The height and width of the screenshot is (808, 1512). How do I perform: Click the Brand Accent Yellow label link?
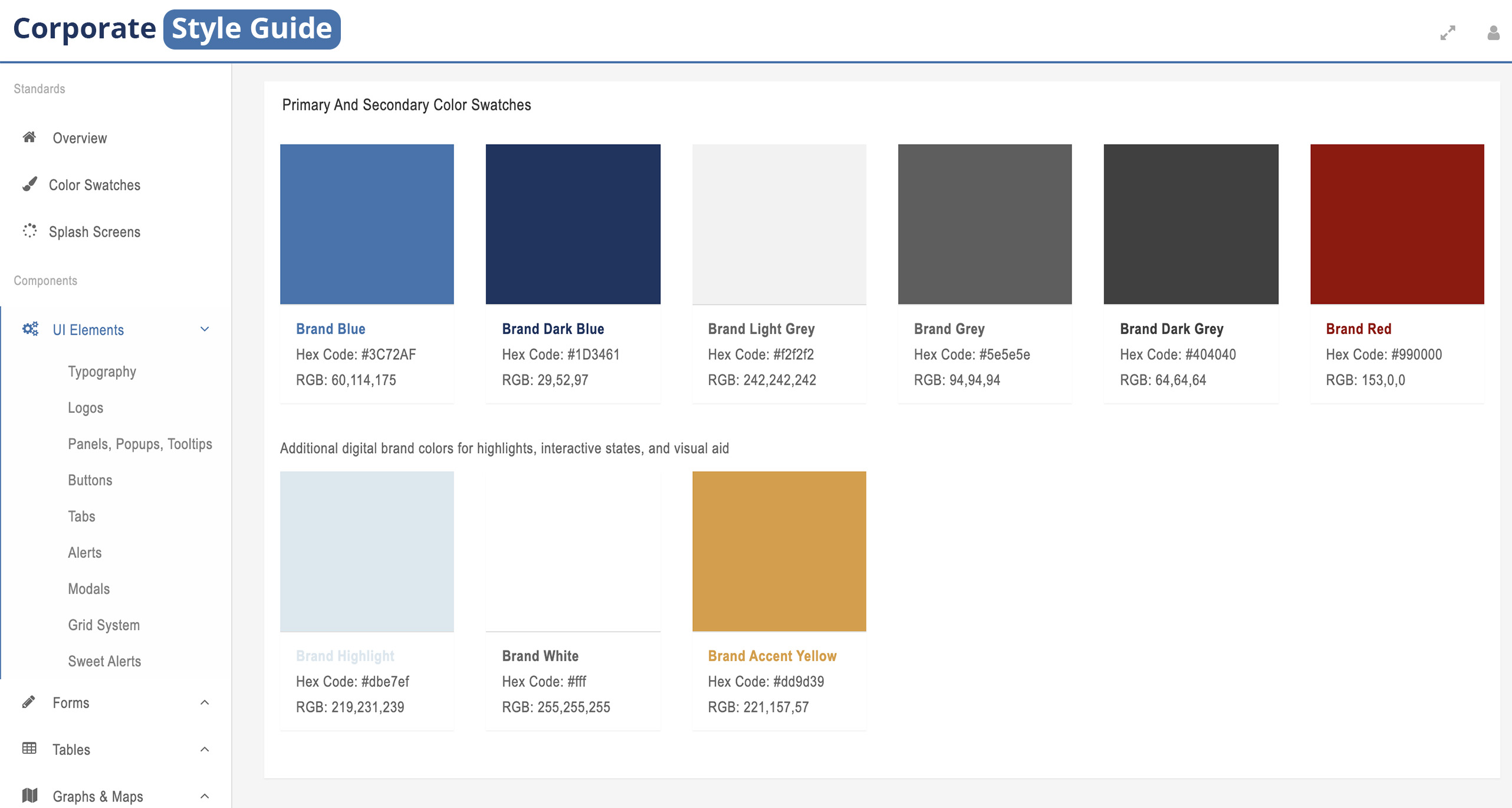click(773, 655)
